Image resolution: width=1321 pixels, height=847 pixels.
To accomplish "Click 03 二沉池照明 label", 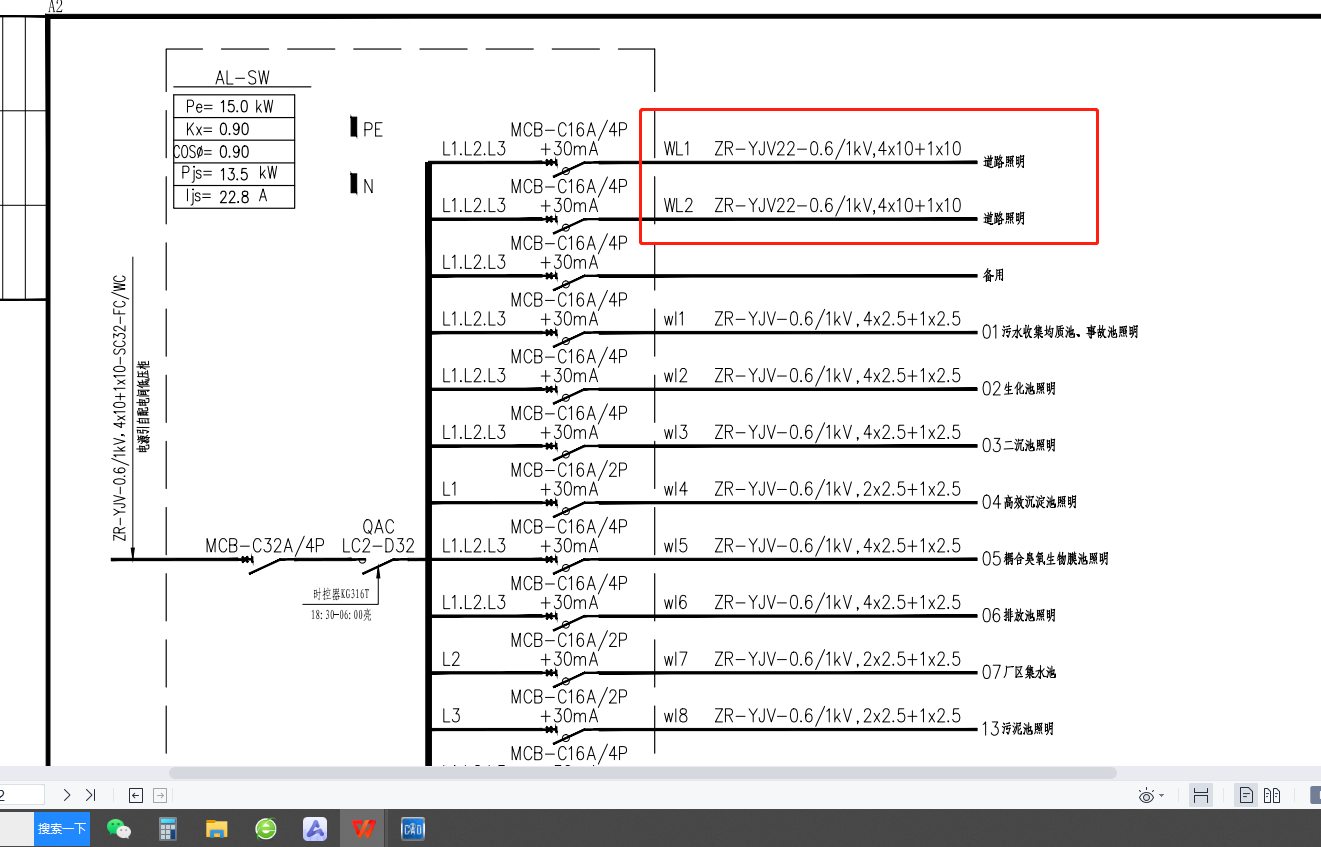I will click(1018, 446).
